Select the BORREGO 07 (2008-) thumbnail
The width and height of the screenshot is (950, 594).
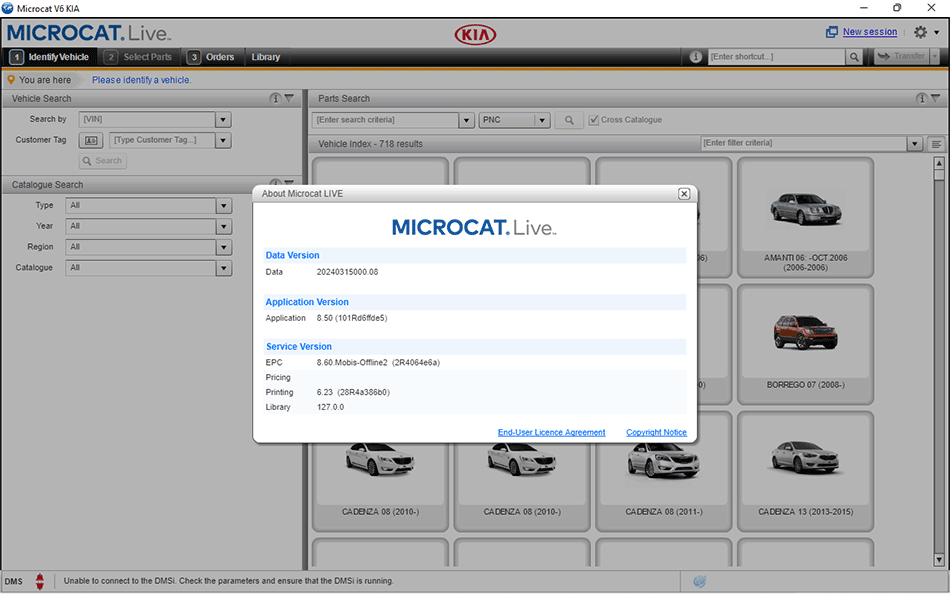(805, 344)
